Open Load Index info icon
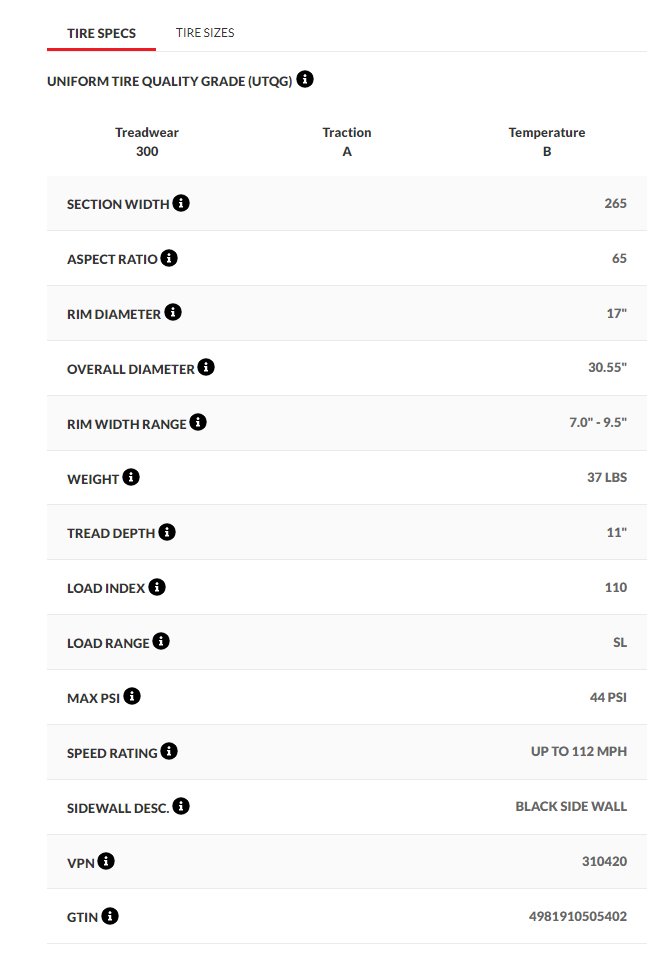 [157, 587]
